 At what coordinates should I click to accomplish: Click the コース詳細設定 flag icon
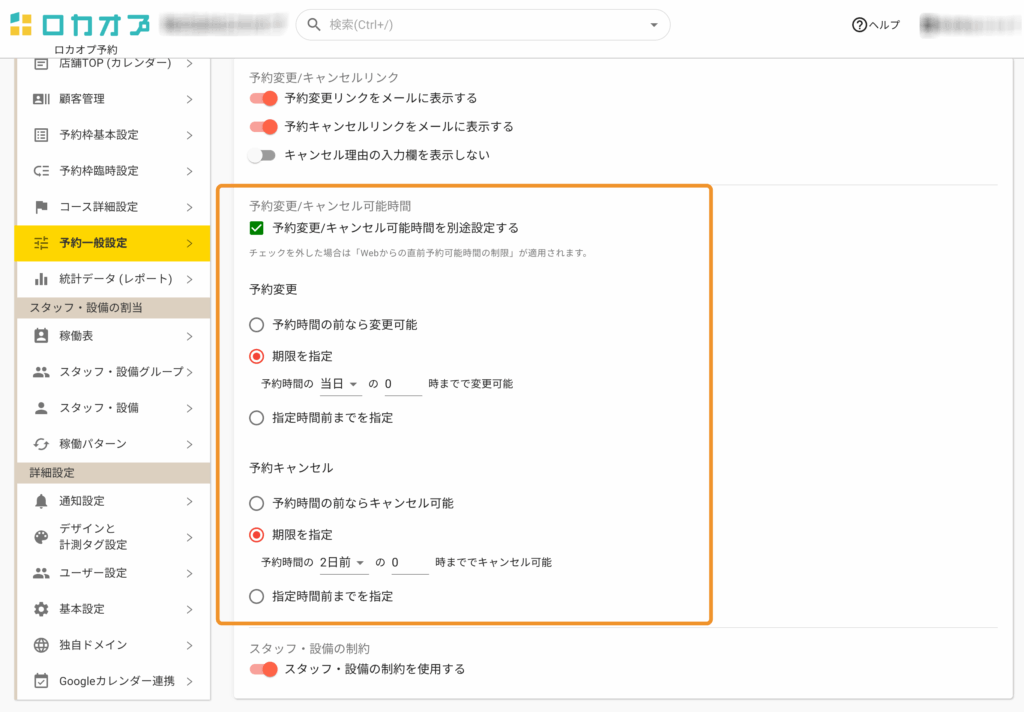pyautogui.click(x=41, y=207)
